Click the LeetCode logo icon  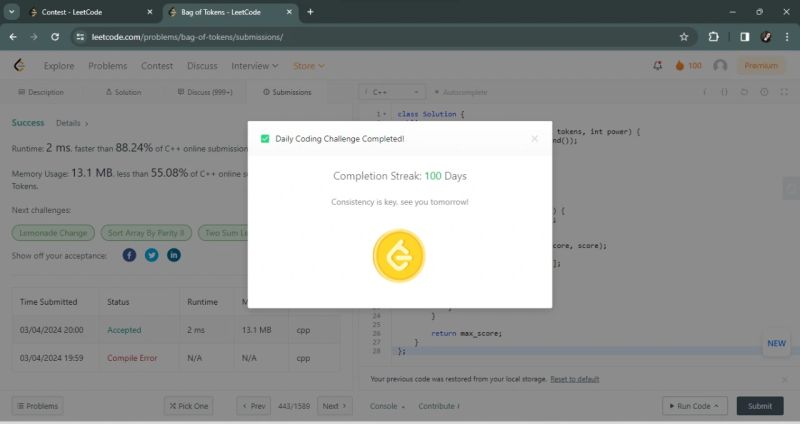(x=19, y=65)
